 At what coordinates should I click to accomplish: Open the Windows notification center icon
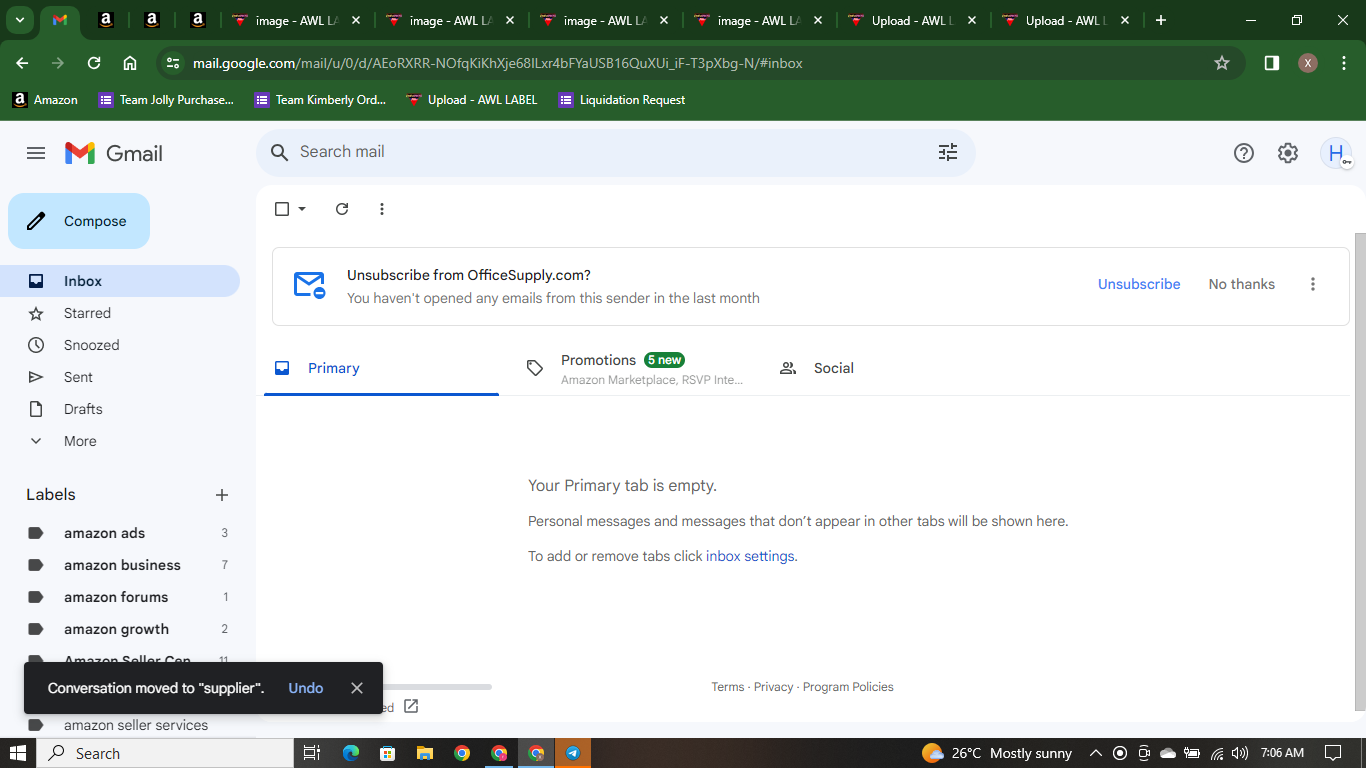[1333, 753]
